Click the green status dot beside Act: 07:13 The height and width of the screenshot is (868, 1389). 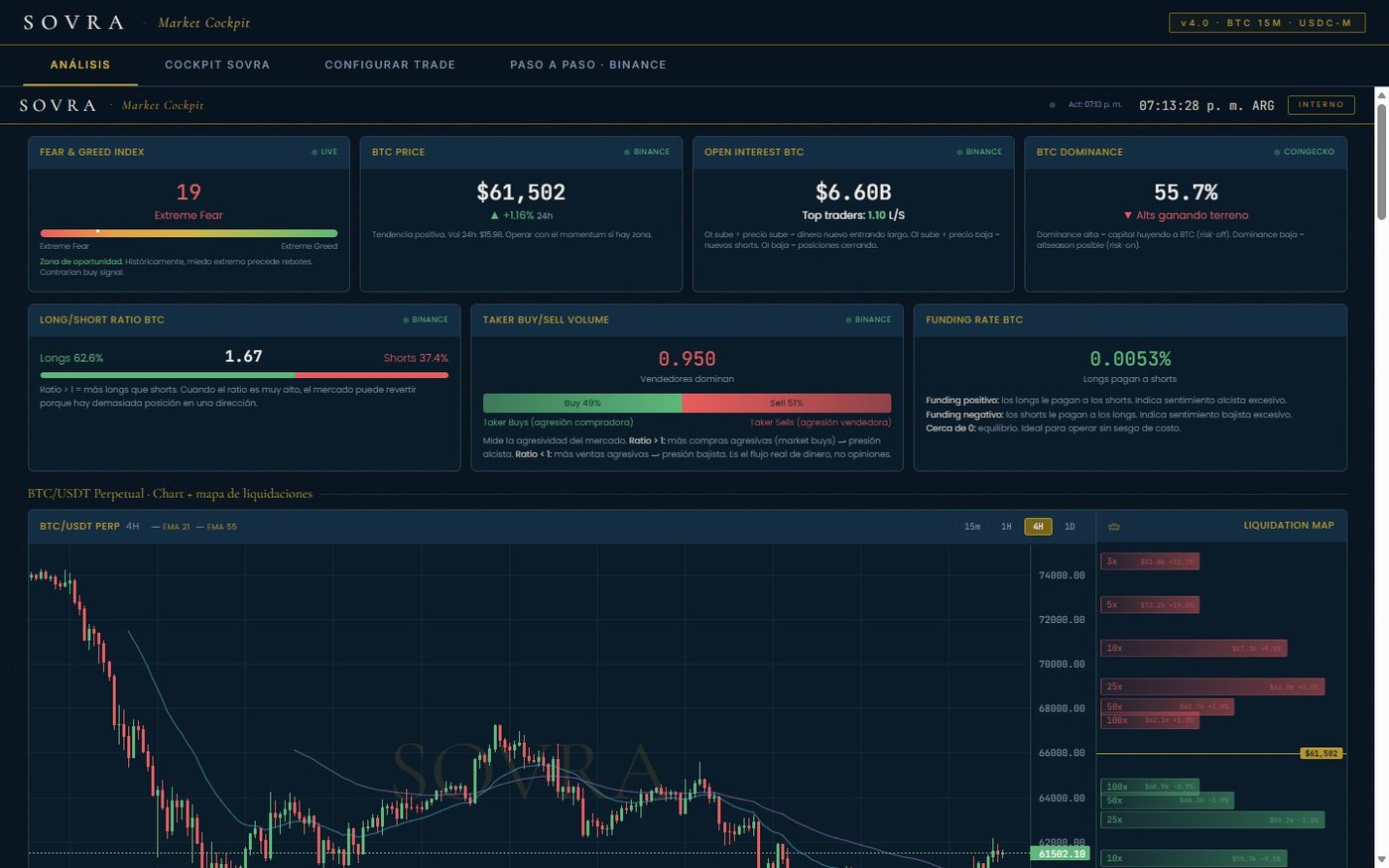1053,105
